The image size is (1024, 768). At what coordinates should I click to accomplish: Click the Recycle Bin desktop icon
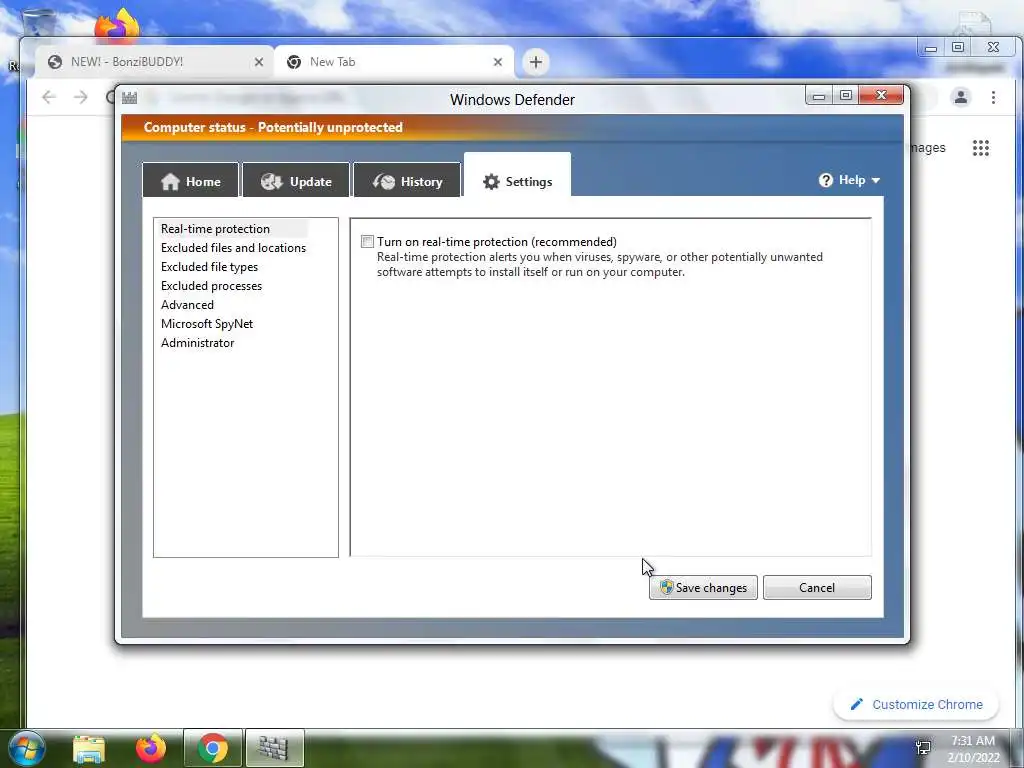[x=38, y=21]
